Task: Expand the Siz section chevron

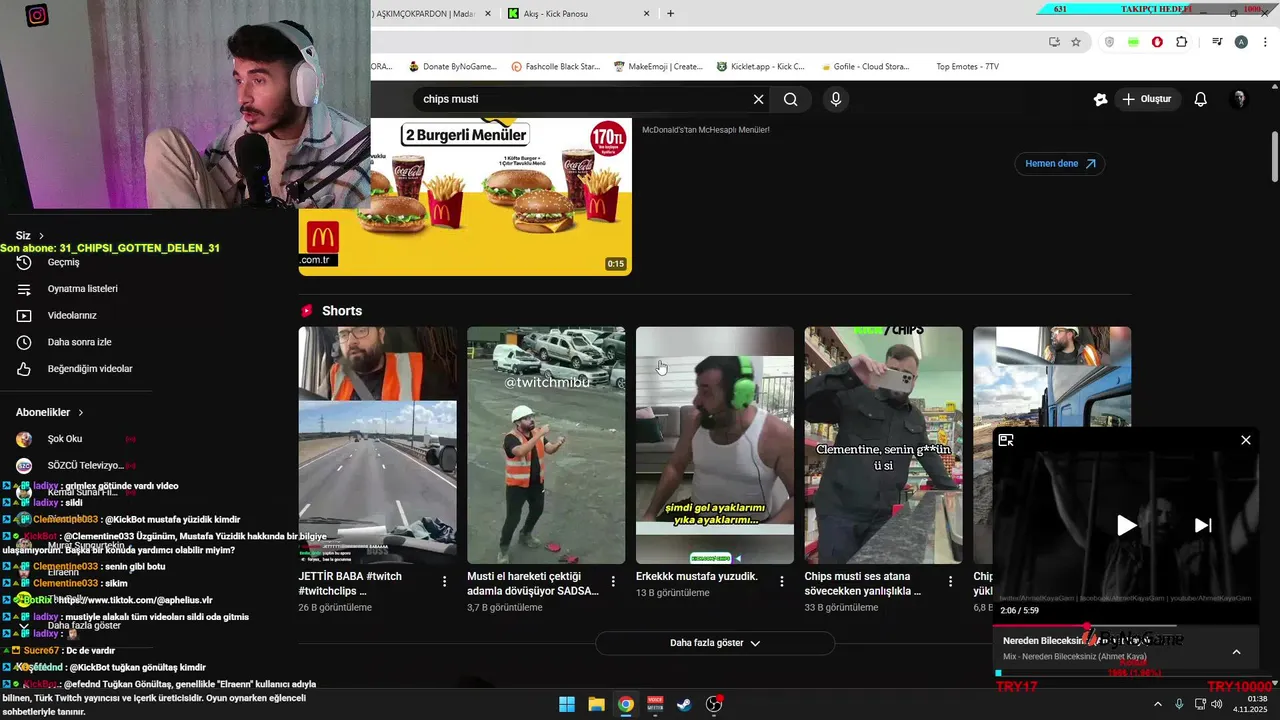Action: [x=41, y=235]
